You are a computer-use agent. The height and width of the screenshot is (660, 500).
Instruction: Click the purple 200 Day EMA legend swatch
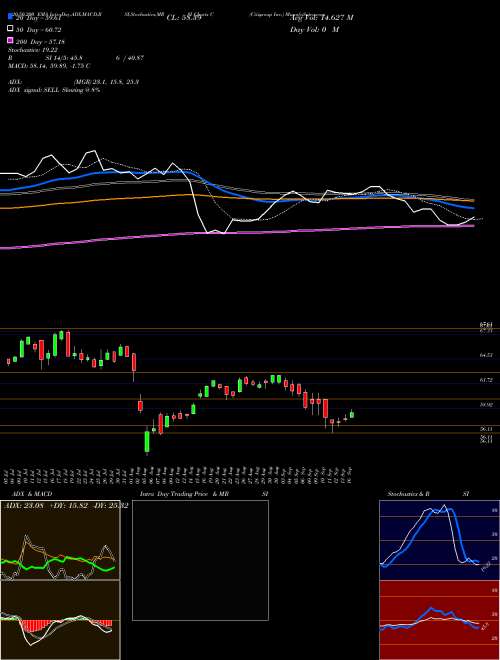tap(10, 41)
